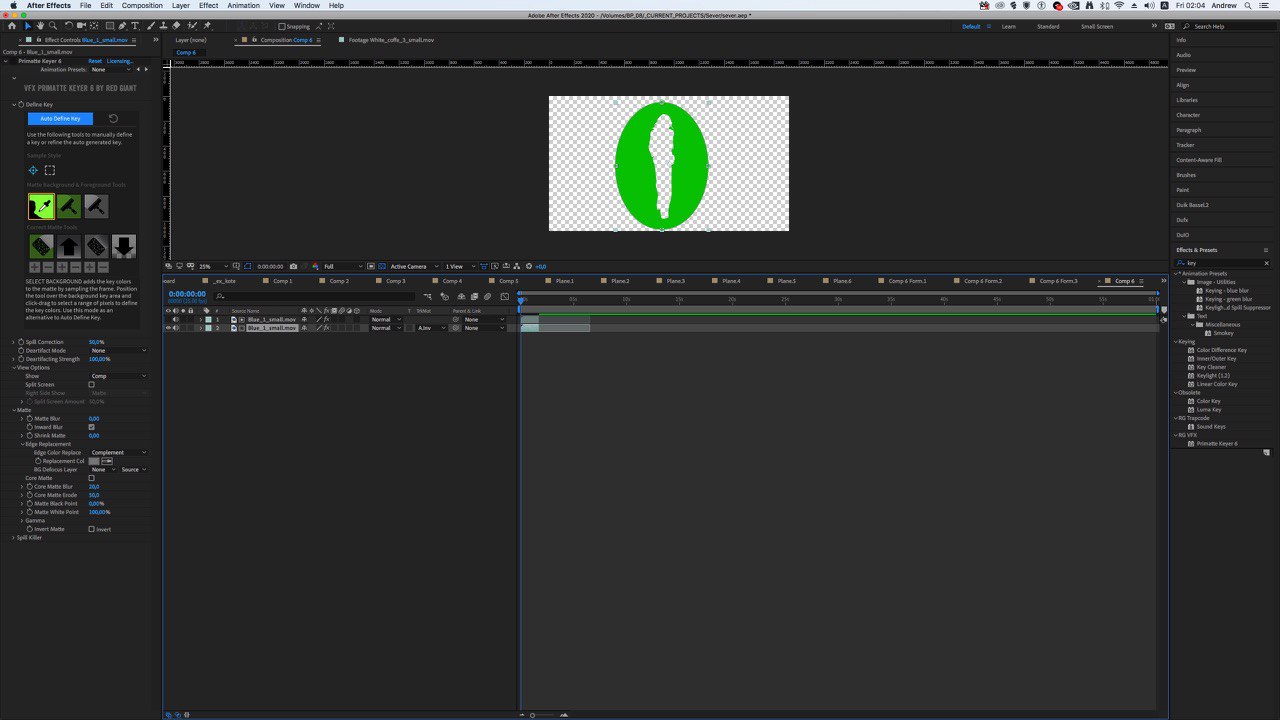Choose the Clone Stamp tool
Image resolution: width=1280 pixels, height=720 pixels.
tap(163, 26)
